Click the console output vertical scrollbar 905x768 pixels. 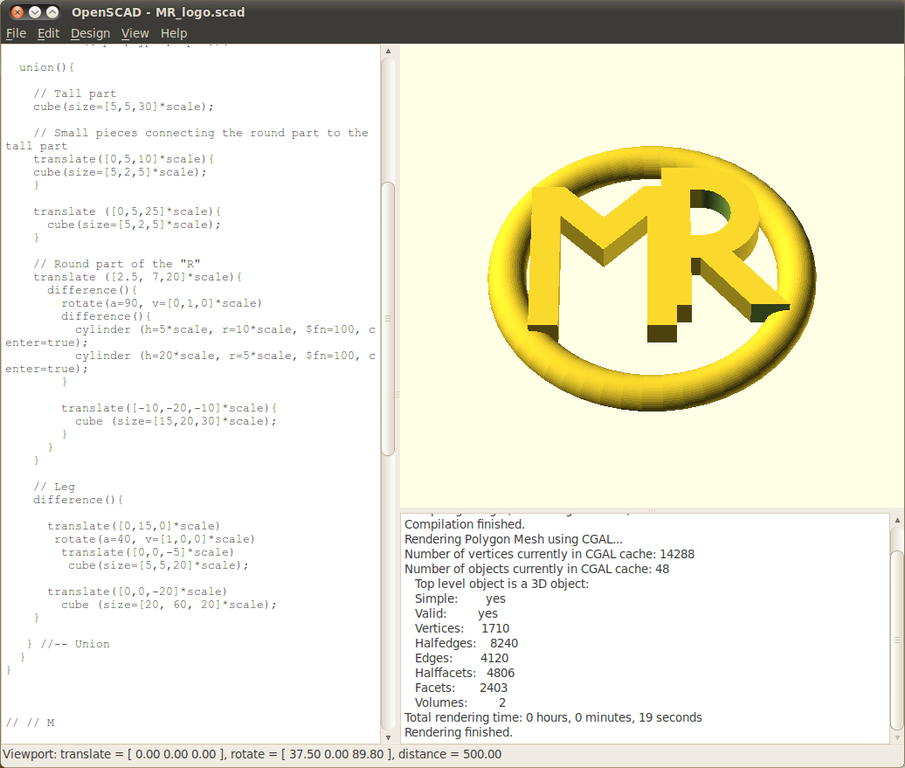click(896, 640)
